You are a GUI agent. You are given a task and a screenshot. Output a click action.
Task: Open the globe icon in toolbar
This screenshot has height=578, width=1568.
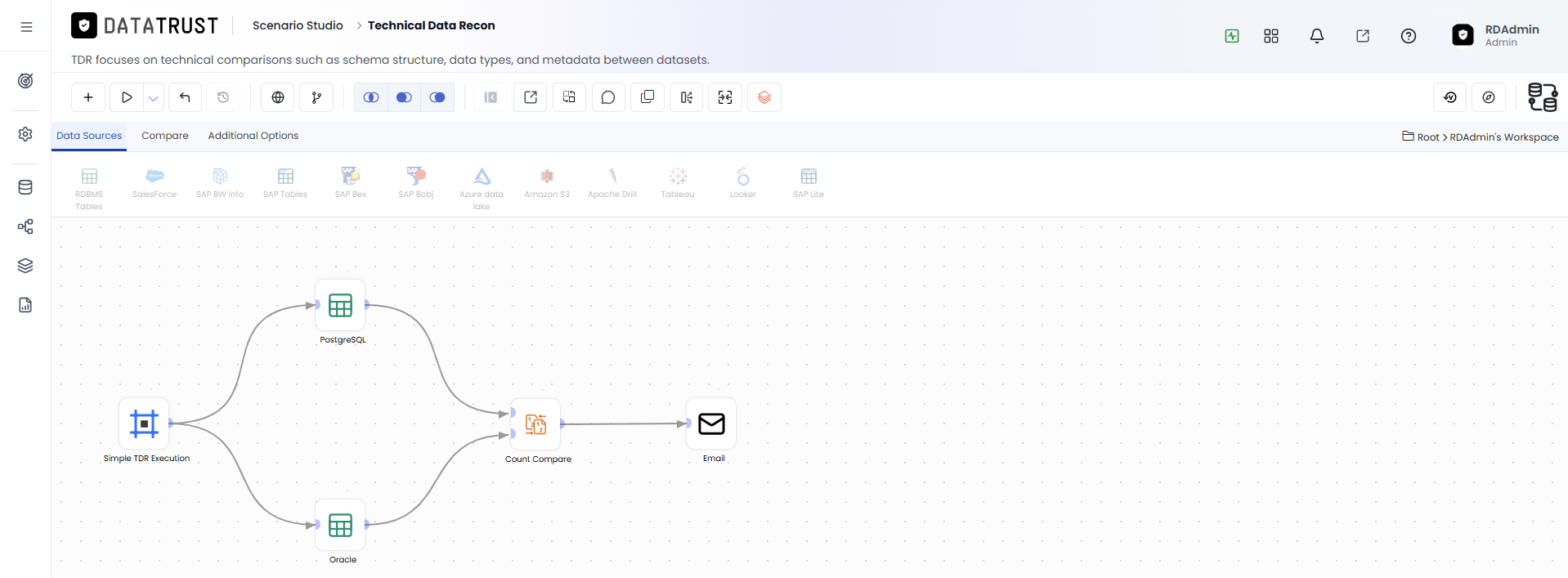pyautogui.click(x=278, y=97)
